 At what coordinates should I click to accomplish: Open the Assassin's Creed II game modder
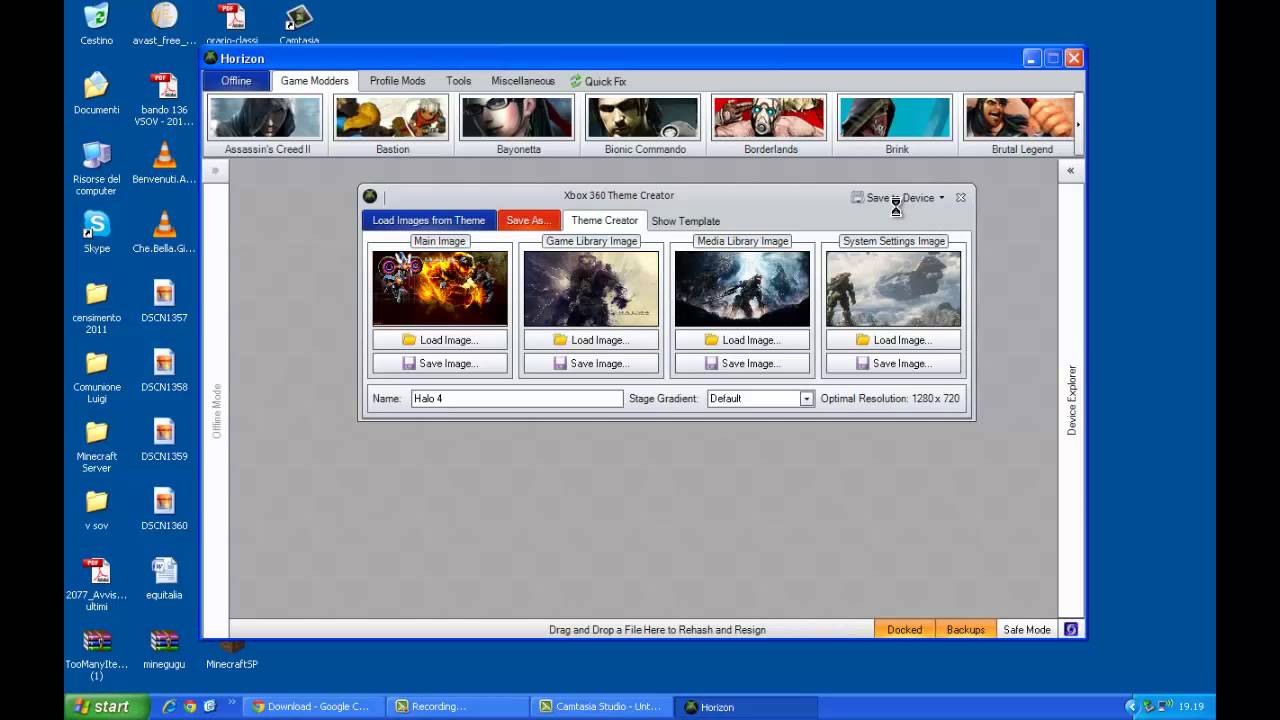click(266, 125)
